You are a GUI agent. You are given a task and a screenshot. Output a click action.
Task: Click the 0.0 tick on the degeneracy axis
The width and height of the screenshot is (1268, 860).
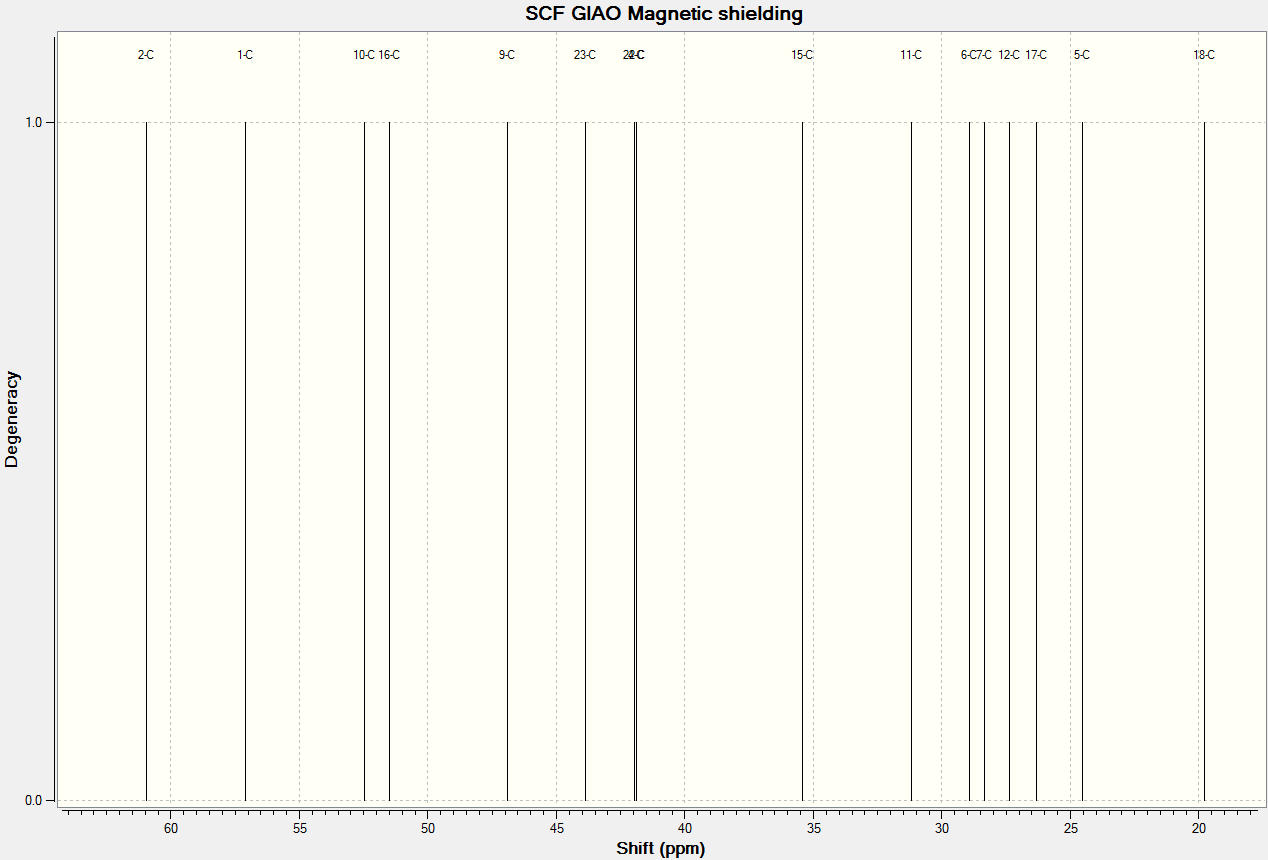(32, 800)
